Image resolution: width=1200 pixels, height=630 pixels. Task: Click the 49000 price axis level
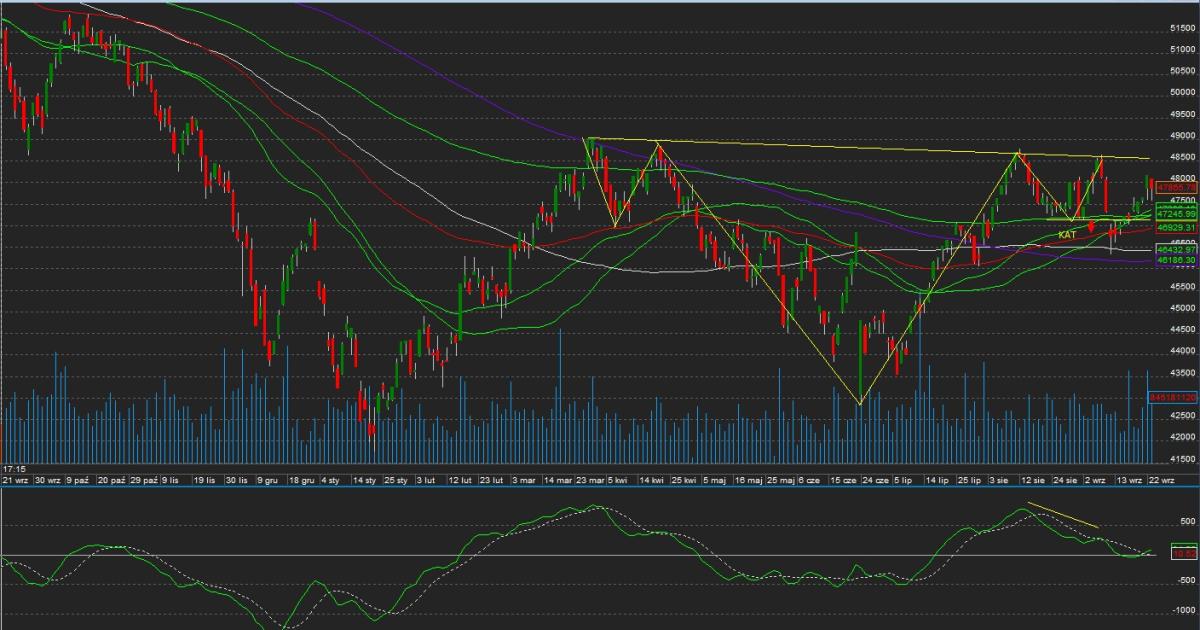[x=1182, y=136]
